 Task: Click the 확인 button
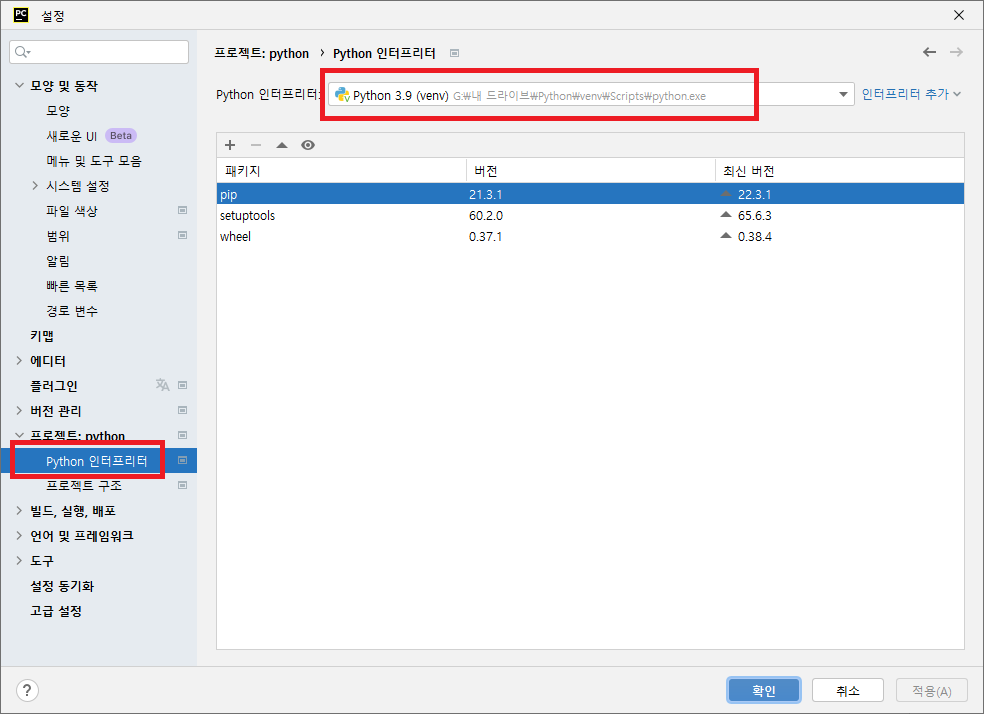pos(764,690)
